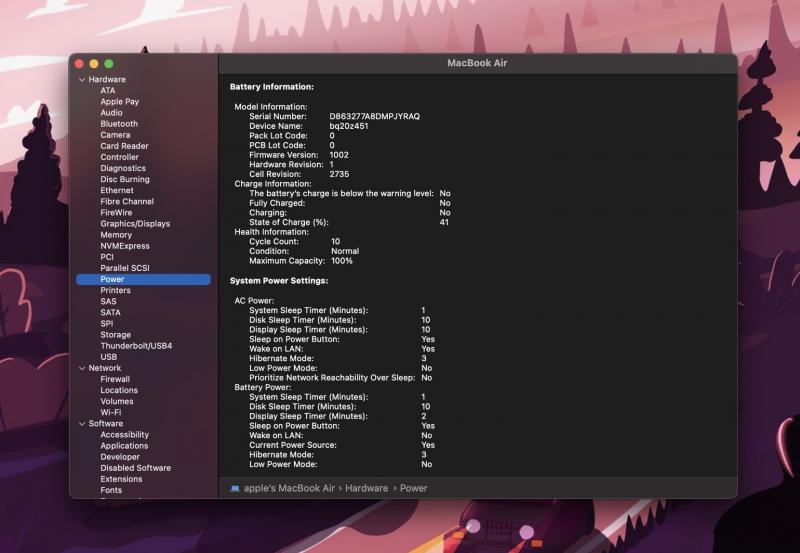This screenshot has height=553, width=800.
Task: Click the Condition value Normal
Action: (x=345, y=252)
